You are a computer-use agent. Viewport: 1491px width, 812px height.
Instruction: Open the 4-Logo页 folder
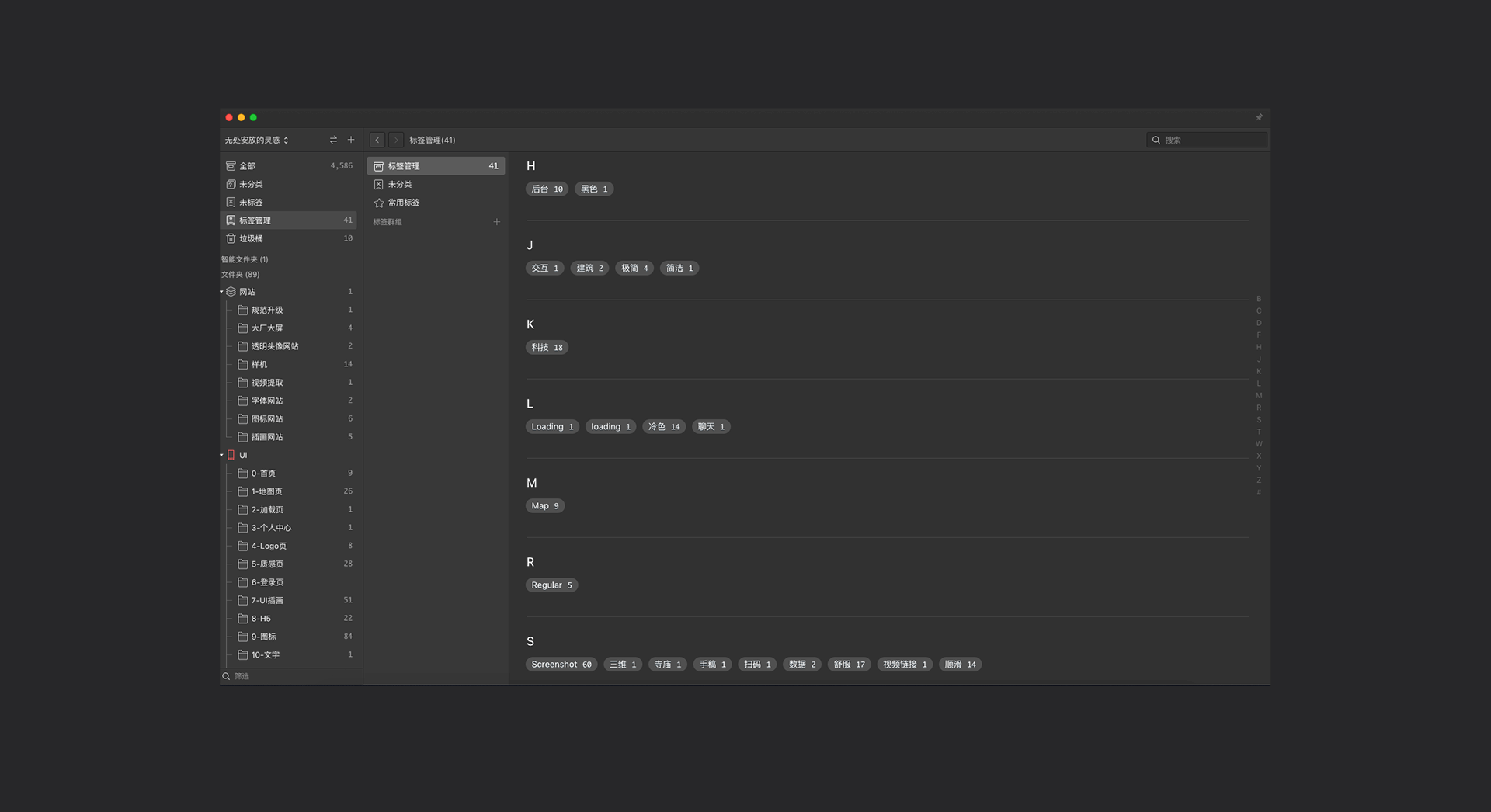coord(288,546)
